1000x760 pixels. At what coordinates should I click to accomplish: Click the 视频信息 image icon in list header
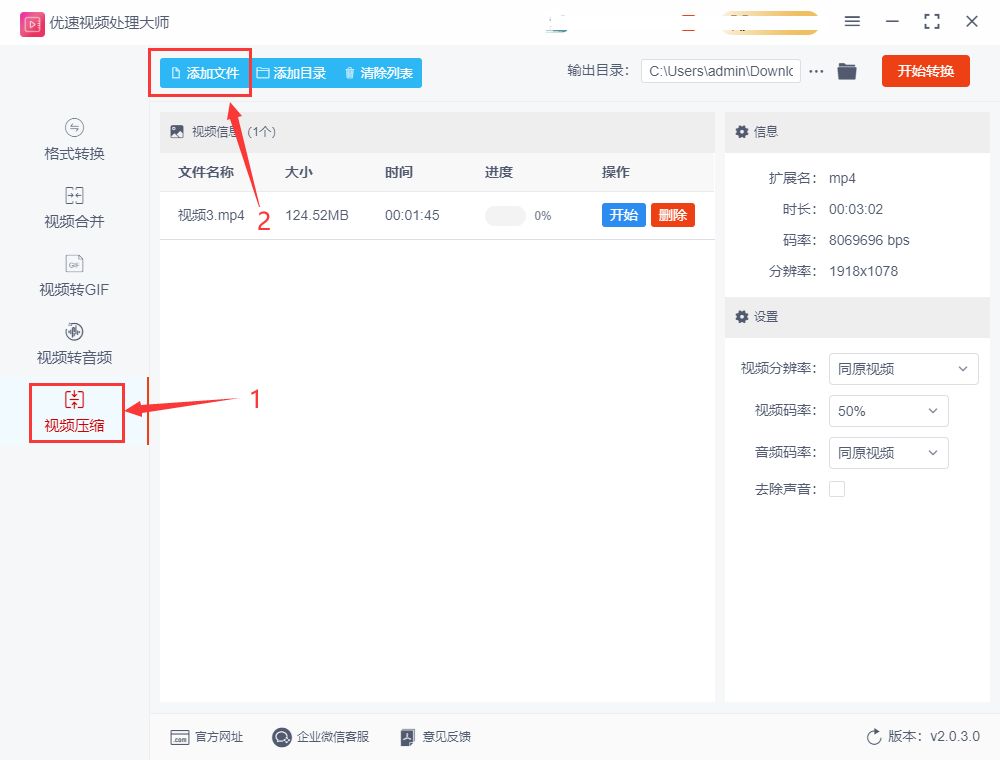coord(177,131)
